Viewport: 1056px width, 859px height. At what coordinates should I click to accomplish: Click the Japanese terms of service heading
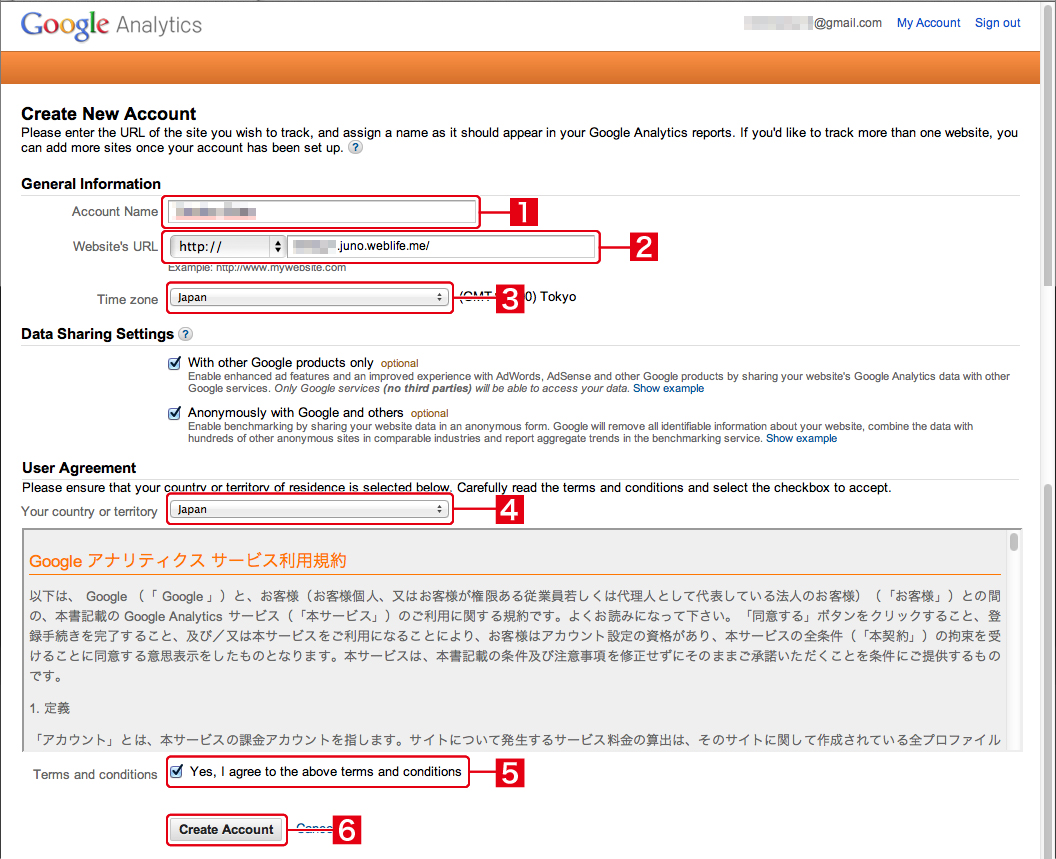(188, 561)
